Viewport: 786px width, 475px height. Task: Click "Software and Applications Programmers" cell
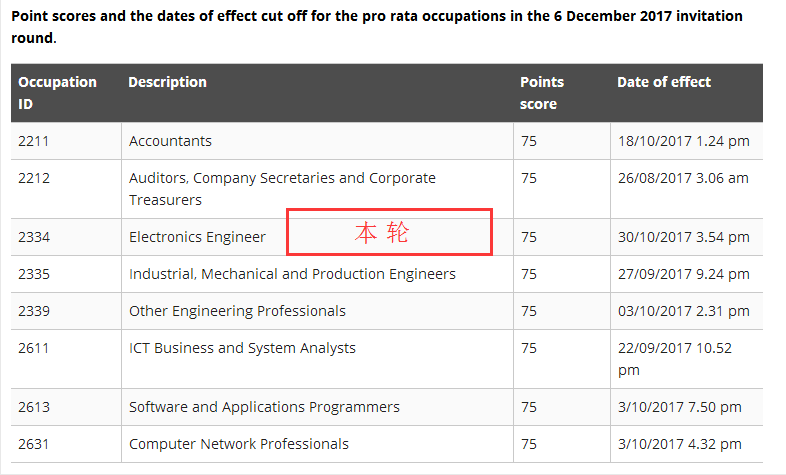[264, 407]
